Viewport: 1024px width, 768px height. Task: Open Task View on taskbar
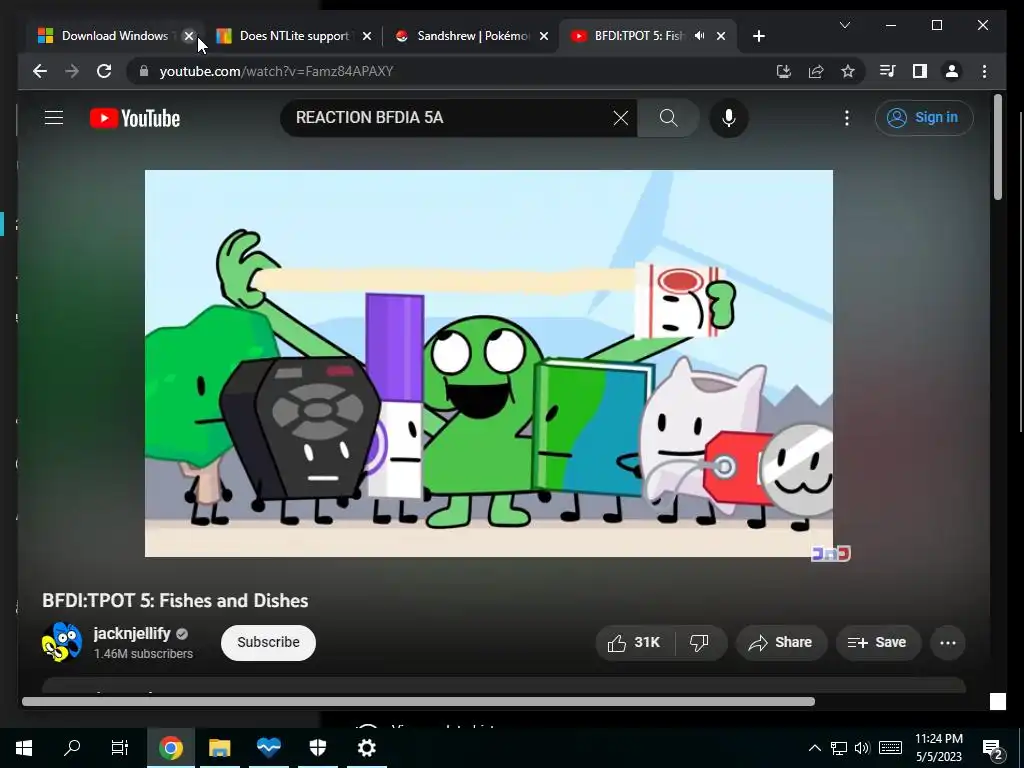coord(120,748)
